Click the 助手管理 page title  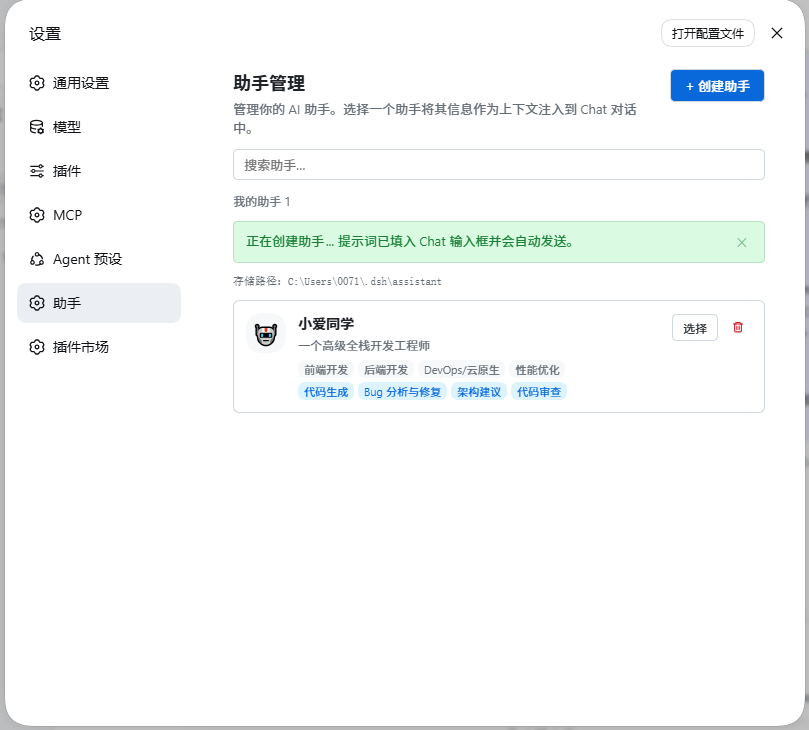click(269, 84)
